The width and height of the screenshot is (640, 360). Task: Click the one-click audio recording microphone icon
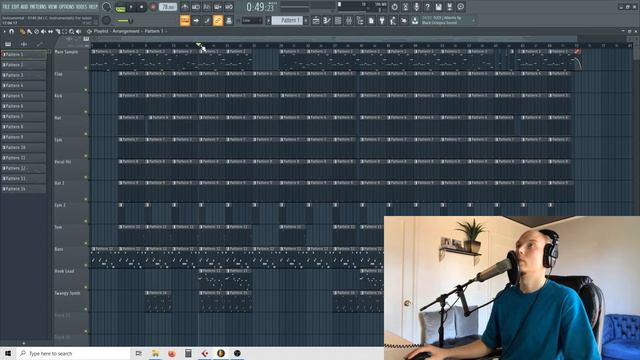(x=416, y=7)
